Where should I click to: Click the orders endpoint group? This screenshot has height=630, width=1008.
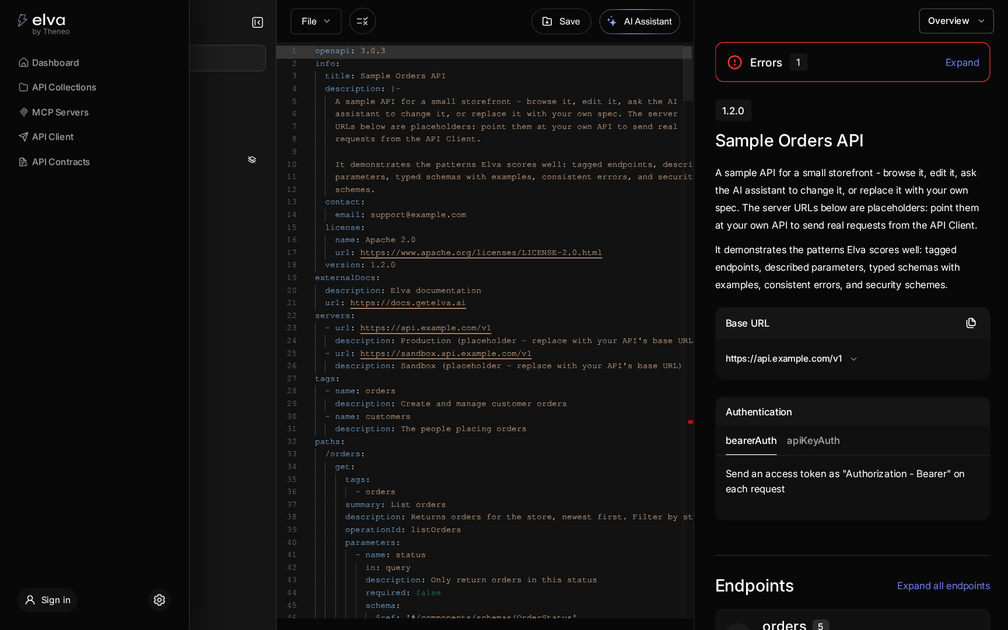tap(852, 621)
